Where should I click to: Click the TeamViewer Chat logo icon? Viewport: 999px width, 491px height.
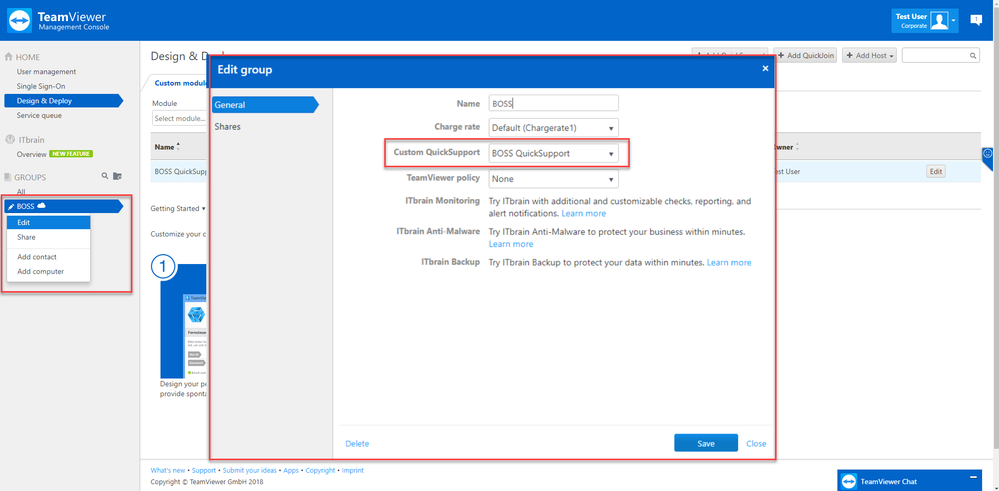(847, 481)
